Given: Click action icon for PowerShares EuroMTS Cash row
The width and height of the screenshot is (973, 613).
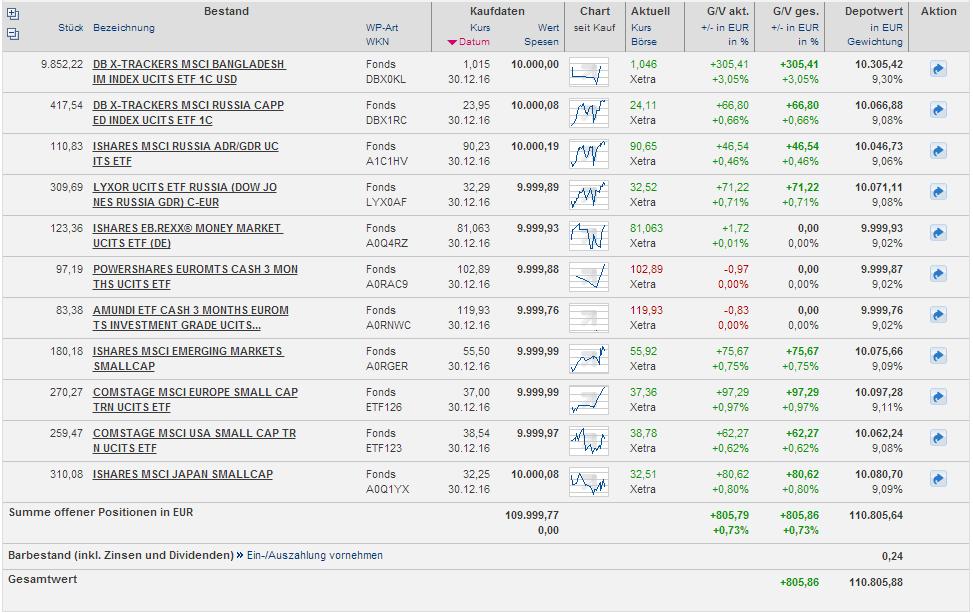Looking at the screenshot, I should click(x=938, y=274).
